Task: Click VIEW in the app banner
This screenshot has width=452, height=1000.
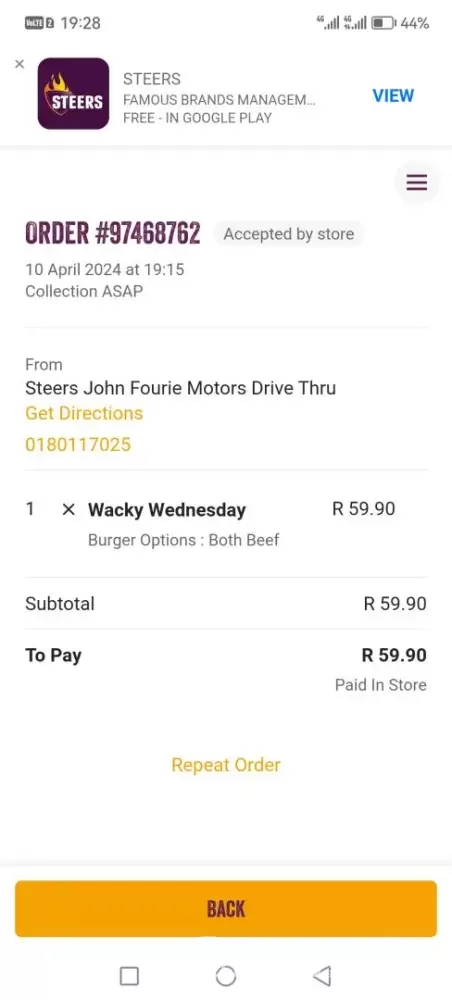Action: pyautogui.click(x=393, y=96)
